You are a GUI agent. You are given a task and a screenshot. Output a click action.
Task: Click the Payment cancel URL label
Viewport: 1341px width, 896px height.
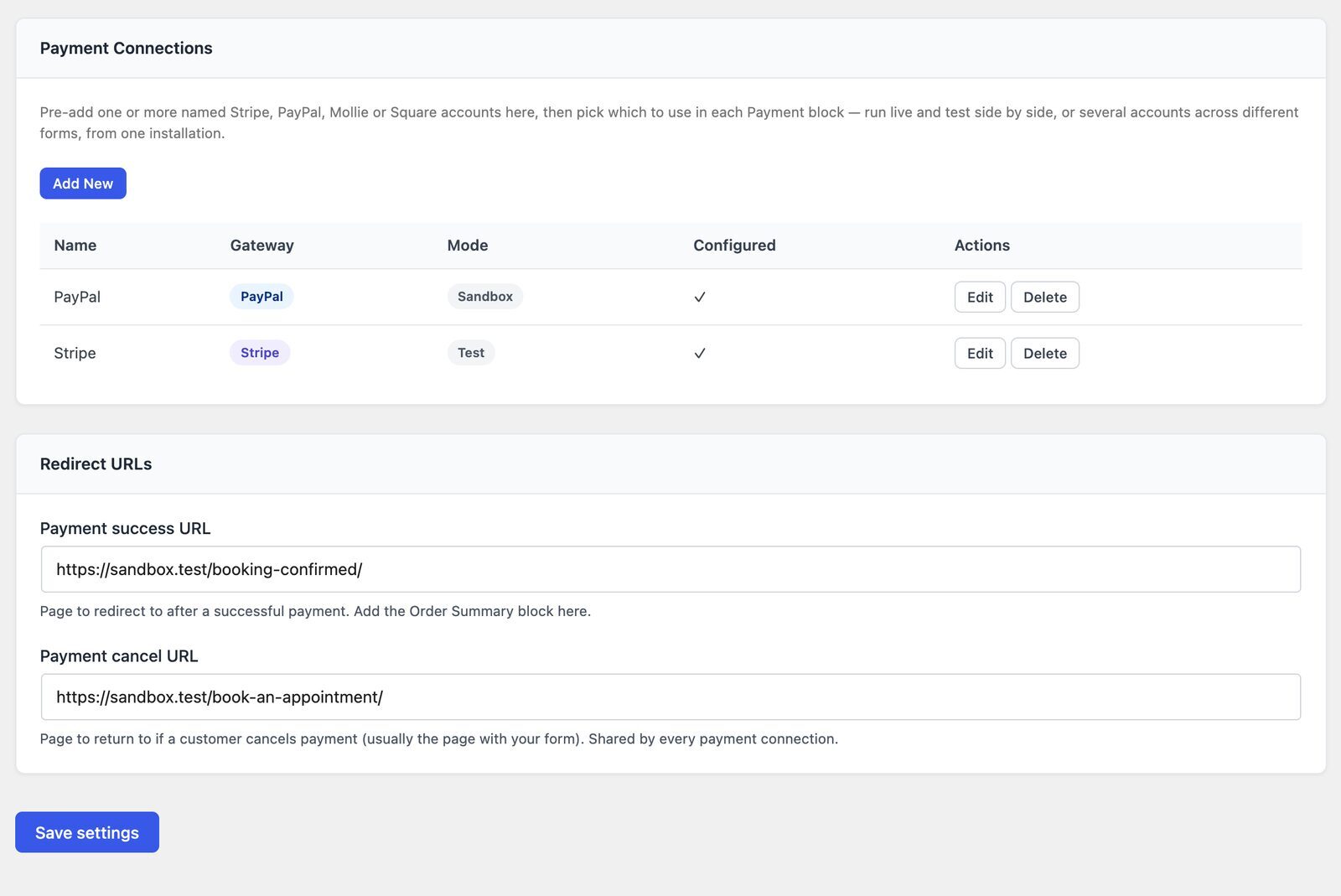tap(119, 656)
